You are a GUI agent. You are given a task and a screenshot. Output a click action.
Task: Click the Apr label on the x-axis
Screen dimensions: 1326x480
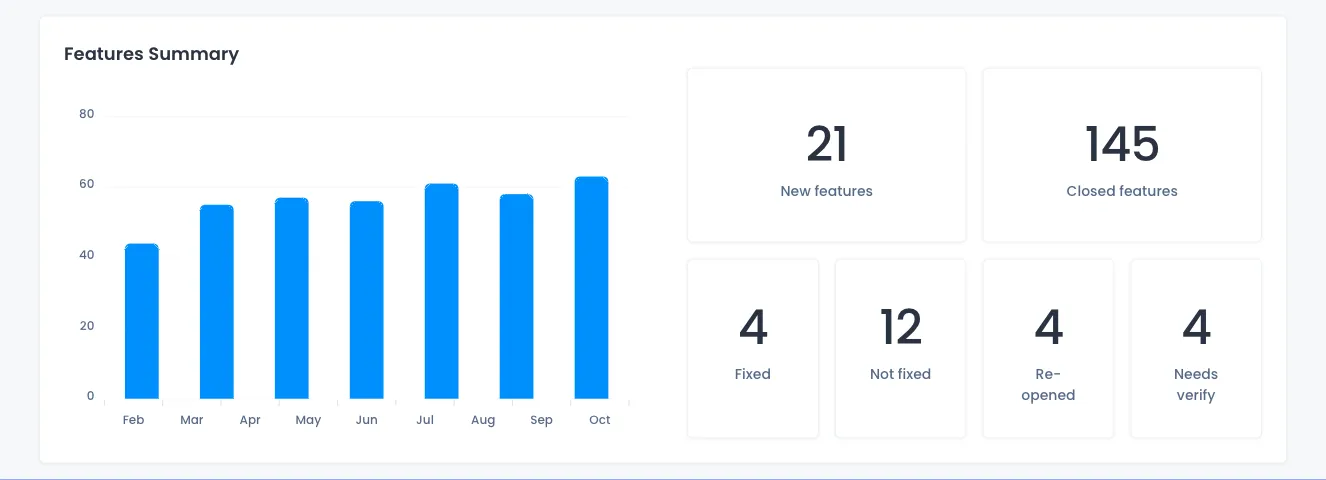coord(250,420)
